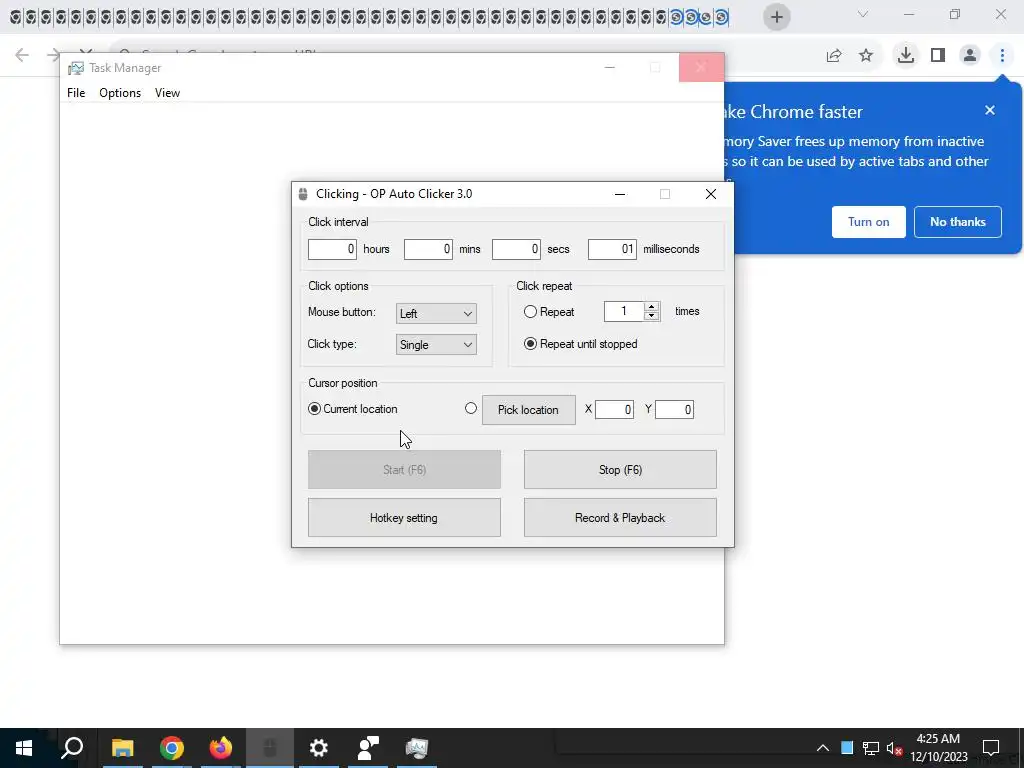
Task: Click the secs interval field
Action: tap(516, 249)
